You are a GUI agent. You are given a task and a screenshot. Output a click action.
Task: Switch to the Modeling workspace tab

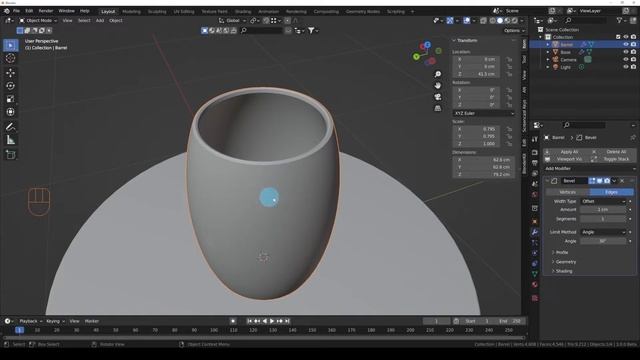131,11
